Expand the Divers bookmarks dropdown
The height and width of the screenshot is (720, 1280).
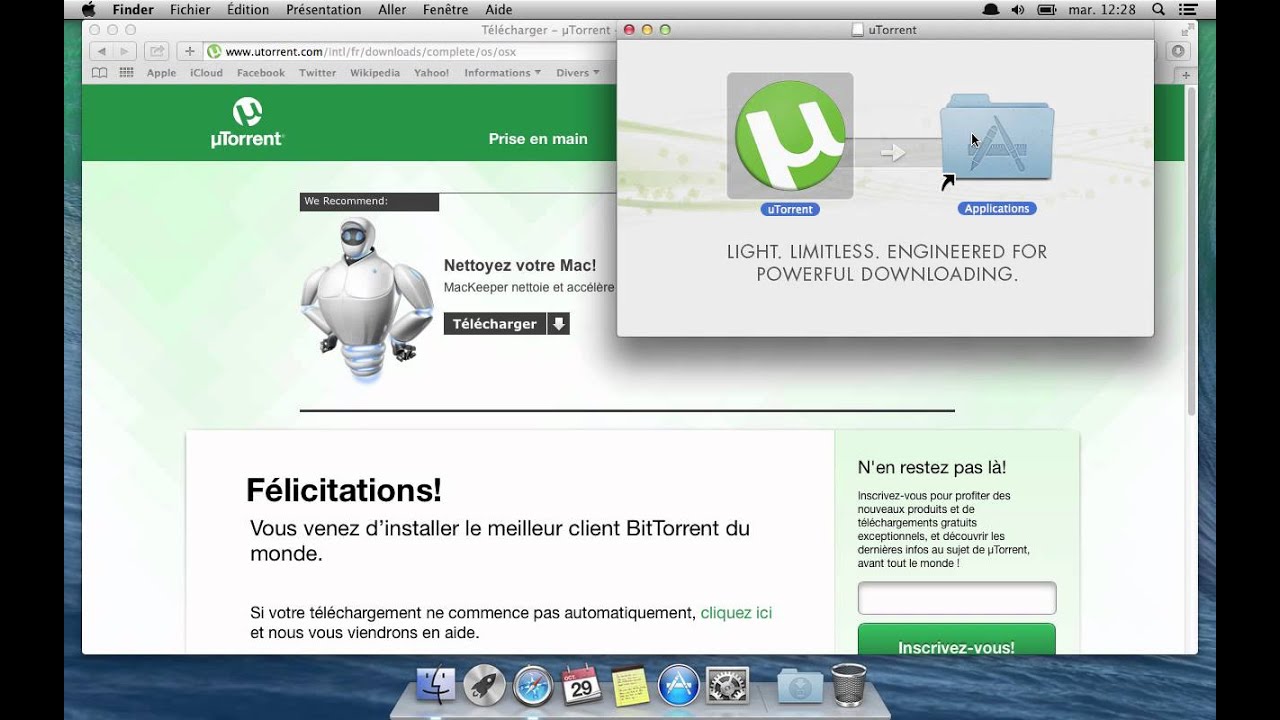click(578, 73)
